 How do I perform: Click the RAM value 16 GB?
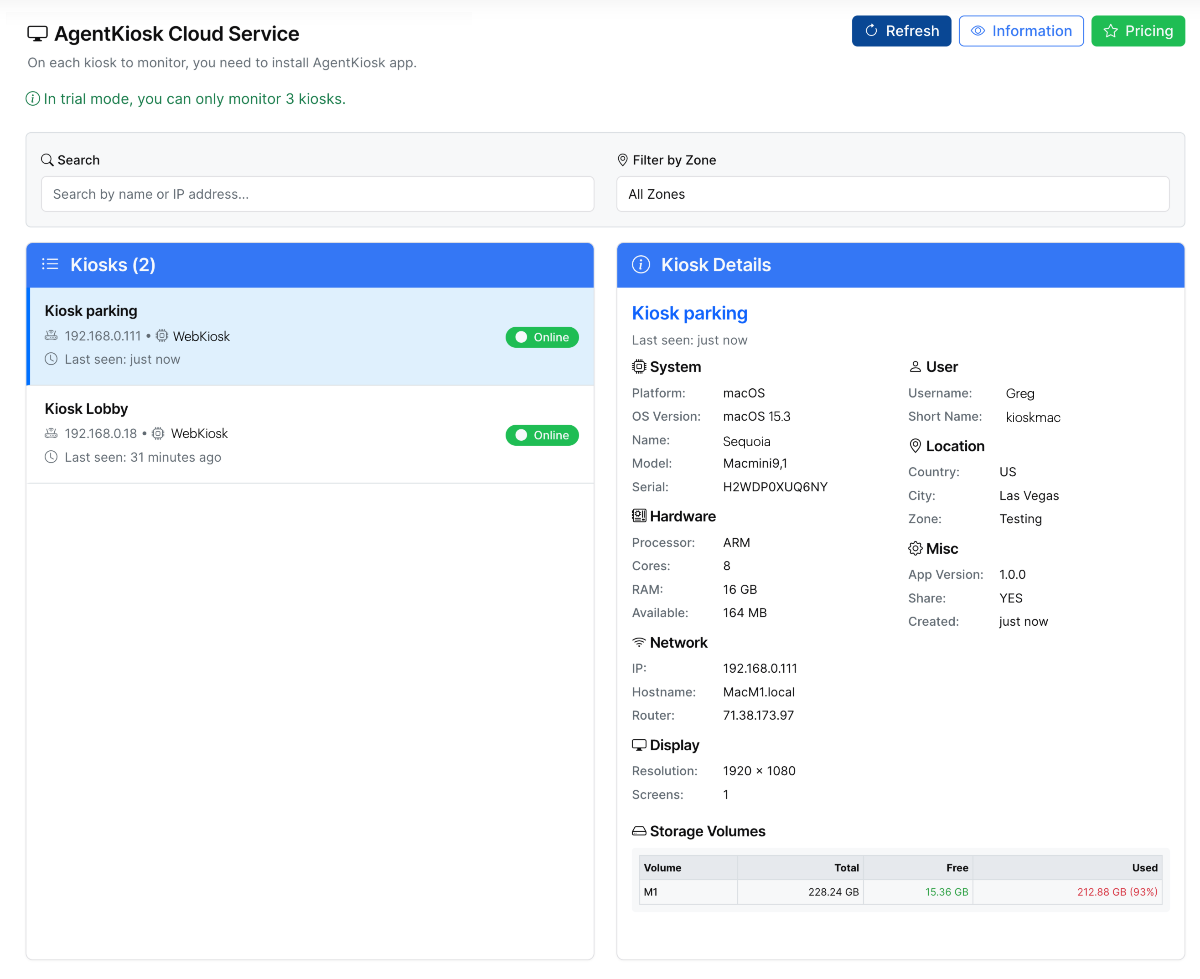coord(740,589)
